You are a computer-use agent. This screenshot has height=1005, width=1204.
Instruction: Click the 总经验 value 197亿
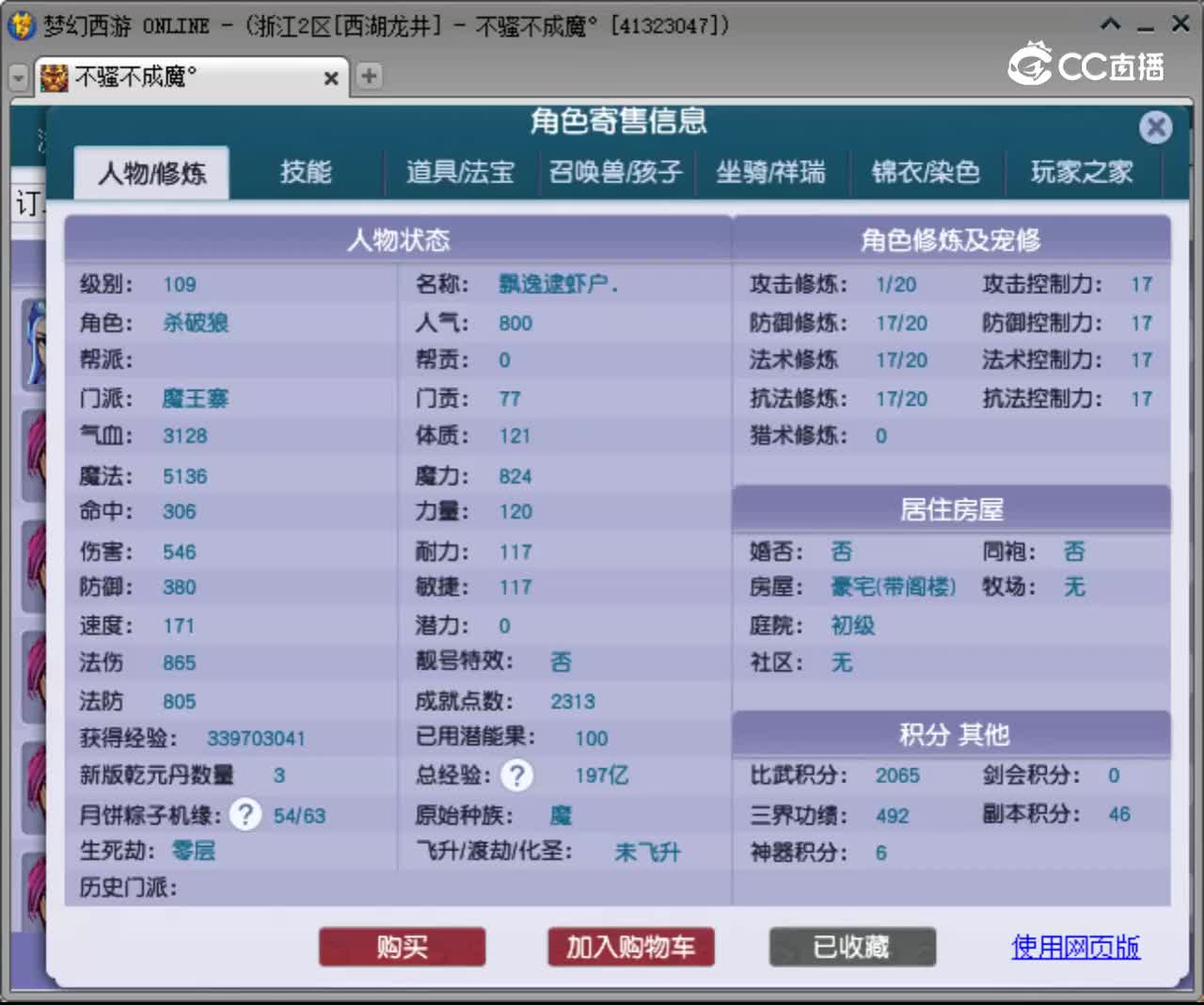tap(602, 775)
